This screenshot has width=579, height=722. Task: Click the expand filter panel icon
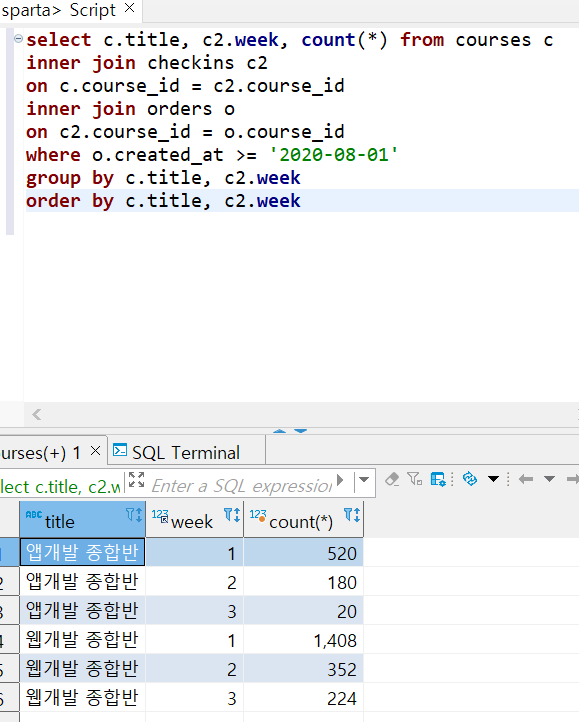pos(136,480)
